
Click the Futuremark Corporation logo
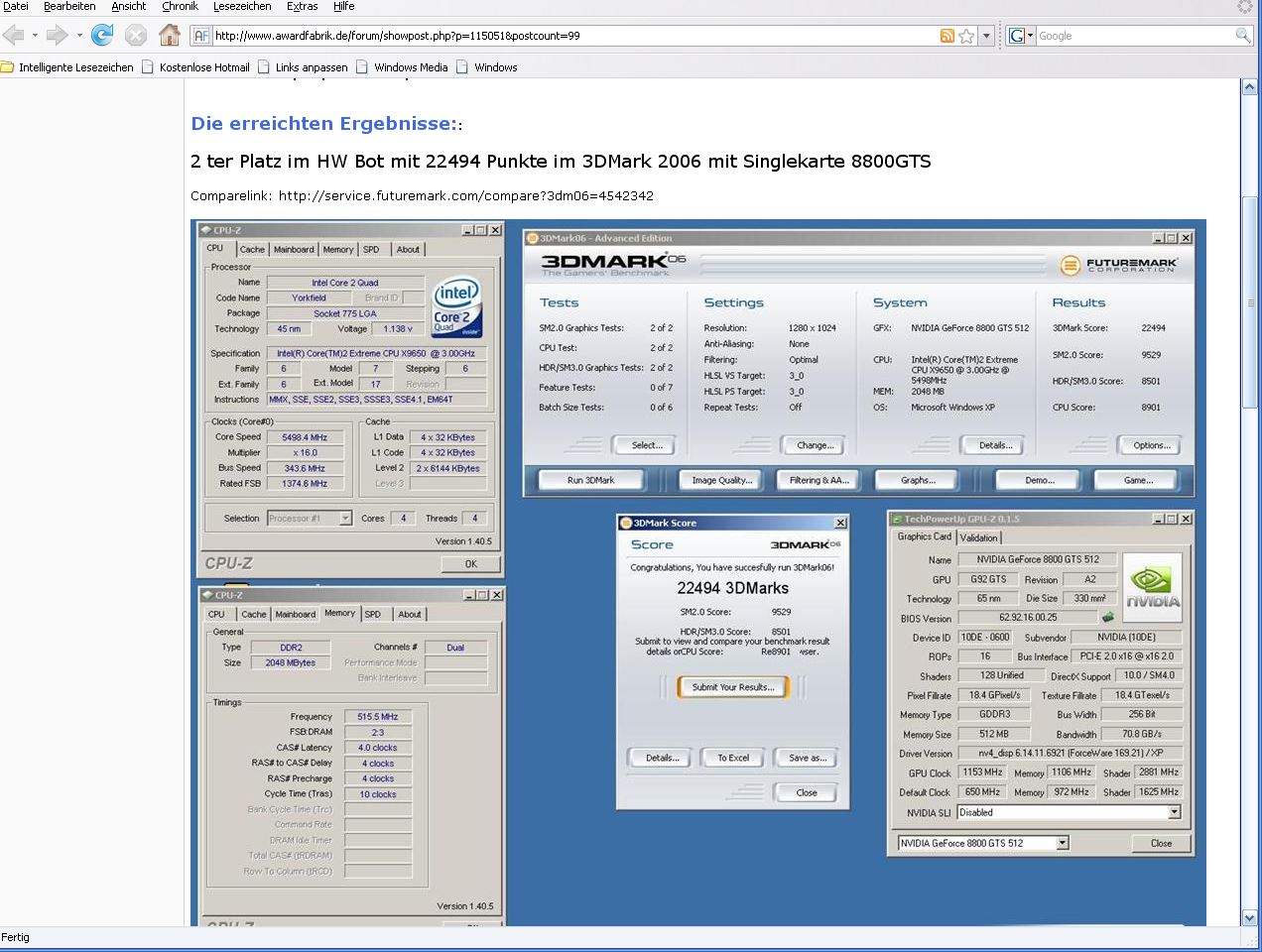[x=1119, y=266]
